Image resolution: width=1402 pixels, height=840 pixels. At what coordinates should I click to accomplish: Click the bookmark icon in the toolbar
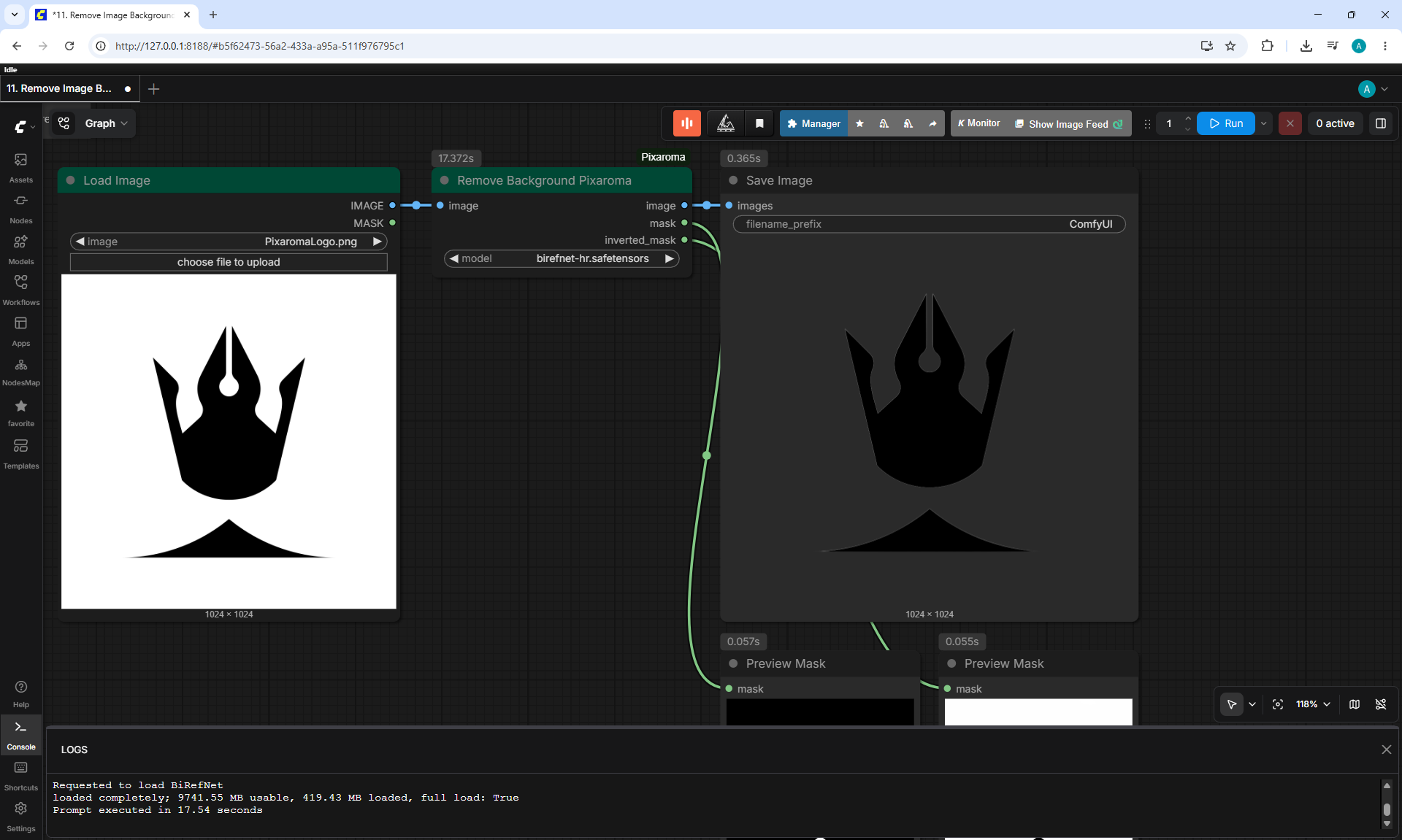coord(759,123)
